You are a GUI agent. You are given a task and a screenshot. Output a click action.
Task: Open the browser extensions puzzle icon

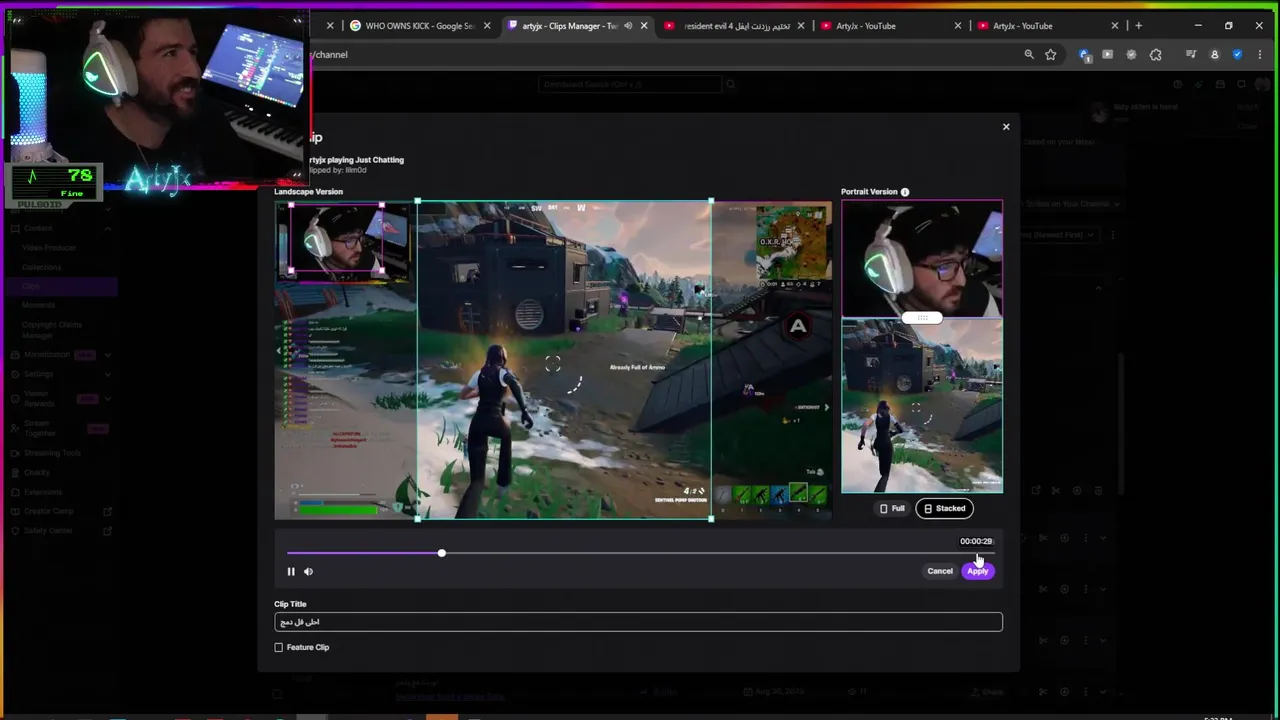click(1156, 55)
